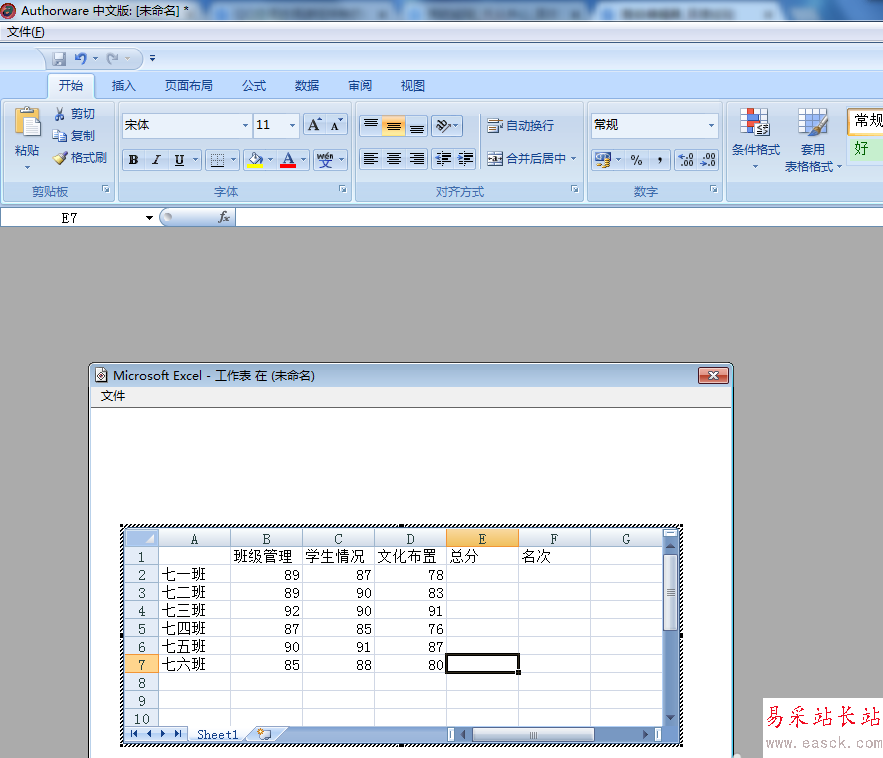Increase indent icon in alignment group
Viewport: 883px width, 758px height.
465,159
